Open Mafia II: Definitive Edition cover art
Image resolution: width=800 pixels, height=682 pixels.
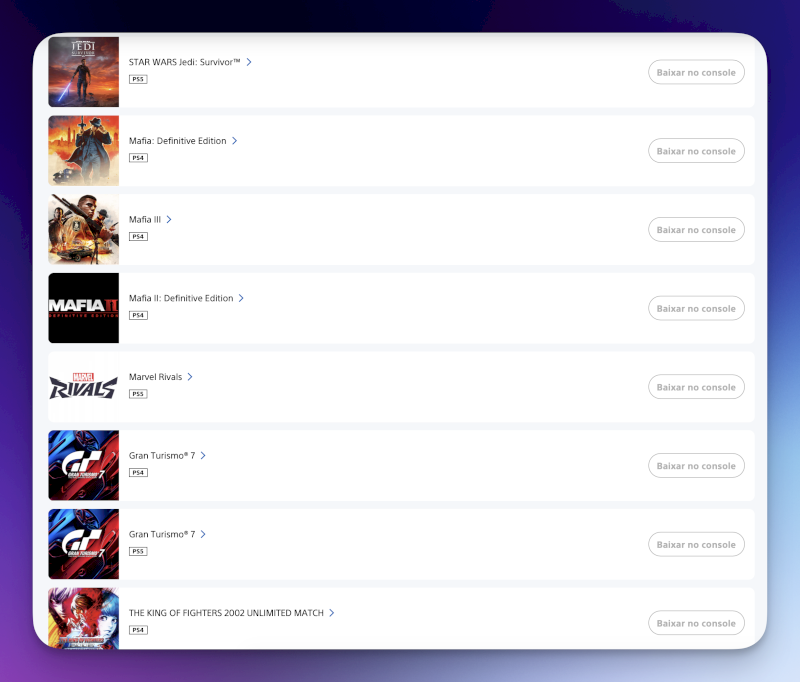(x=84, y=308)
